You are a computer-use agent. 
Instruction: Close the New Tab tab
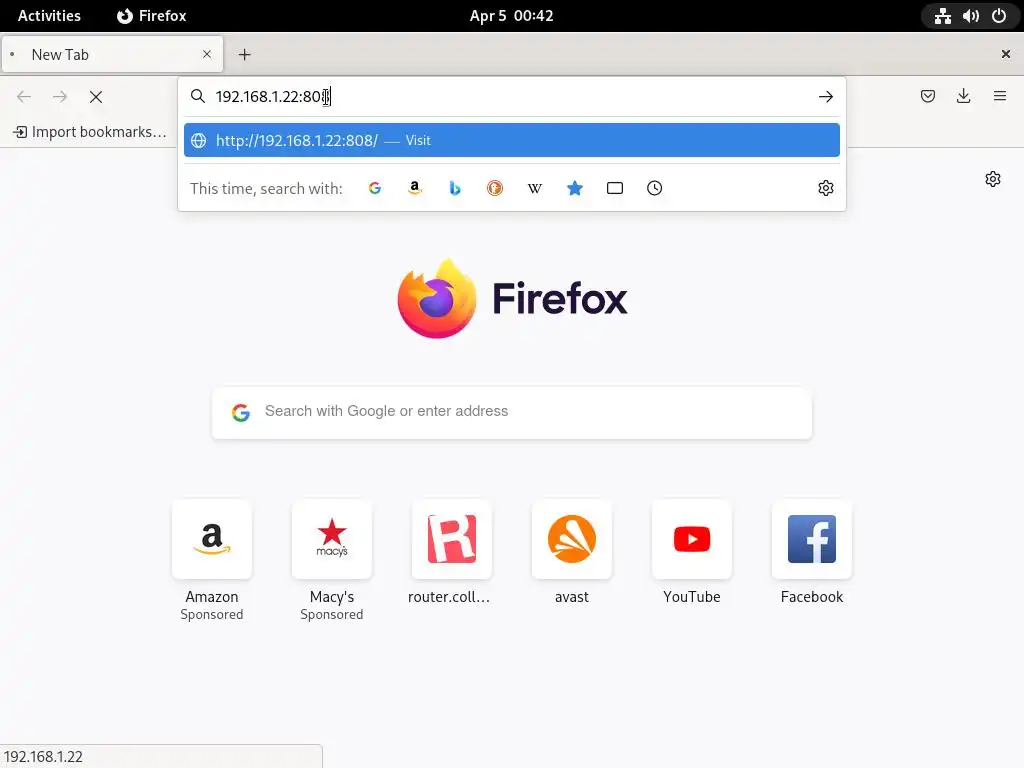(207, 54)
